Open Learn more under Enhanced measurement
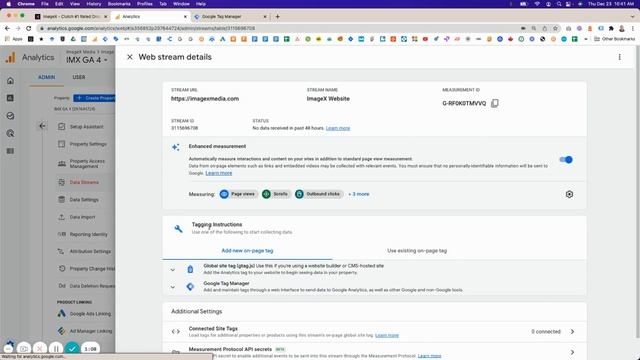The image size is (640, 360). [218, 173]
